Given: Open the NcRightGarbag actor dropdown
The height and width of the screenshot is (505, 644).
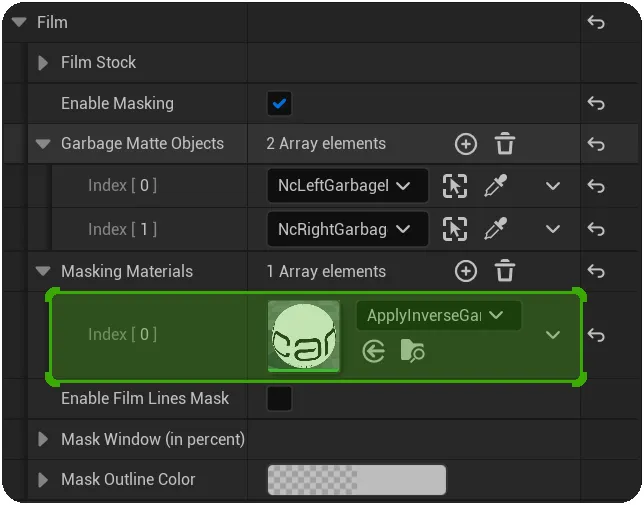Looking at the screenshot, I should [x=347, y=229].
